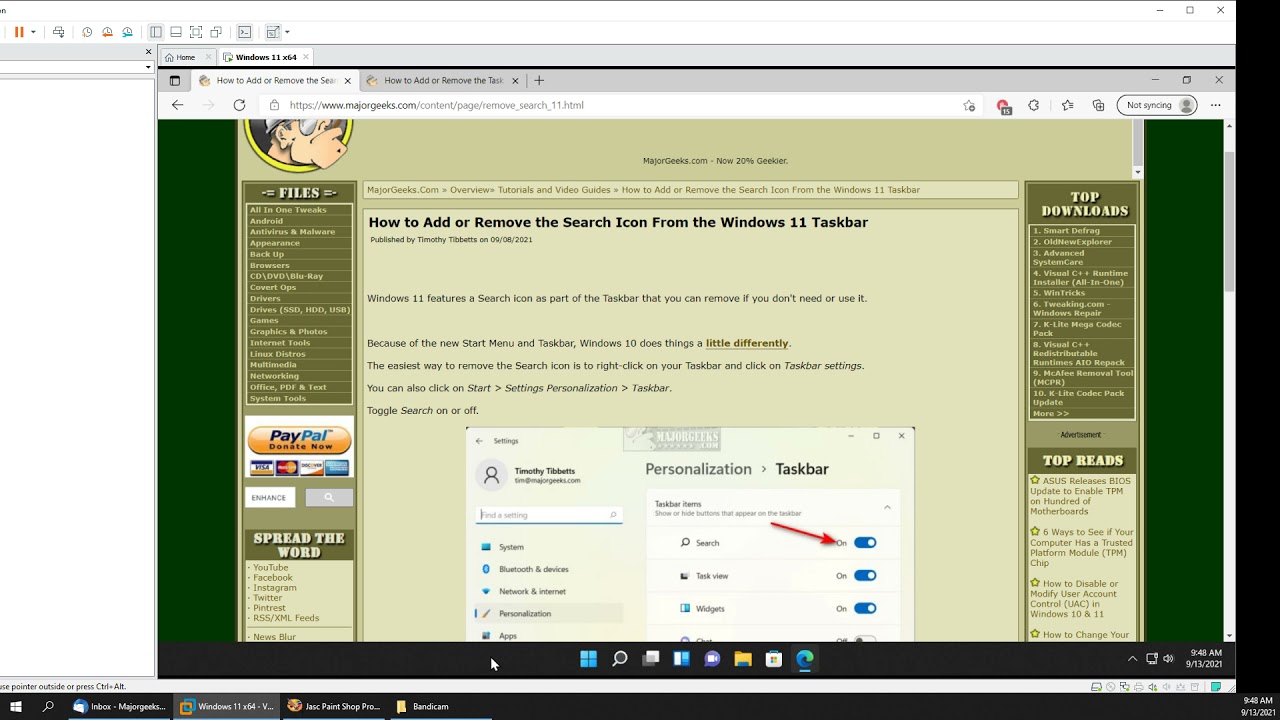
Task: Click Edge icon on the Windows 11 taskbar
Action: tap(805, 659)
